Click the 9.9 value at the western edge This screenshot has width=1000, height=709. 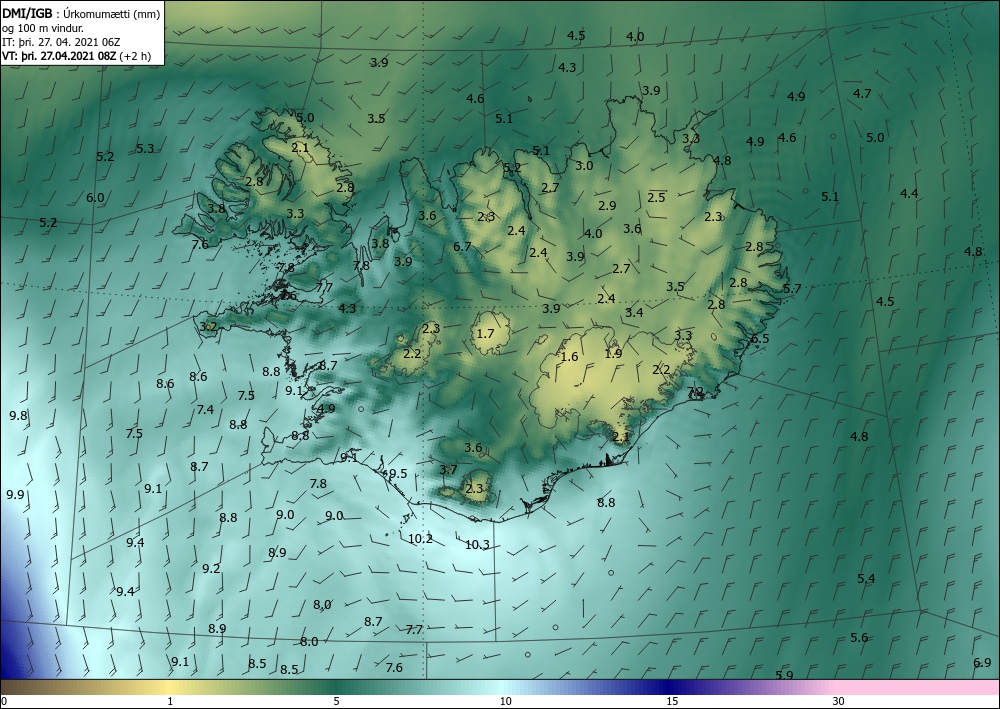15,495
